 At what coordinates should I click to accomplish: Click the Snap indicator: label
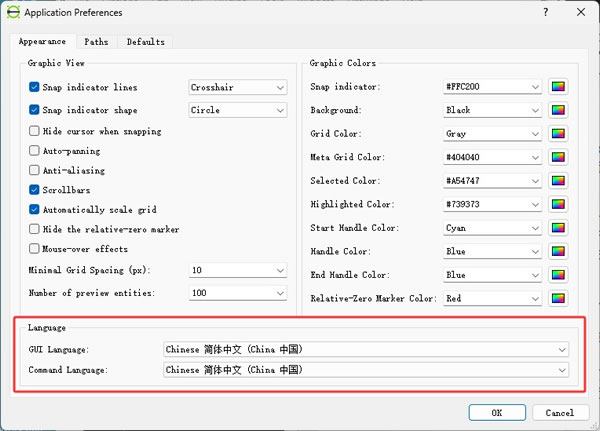click(345, 87)
